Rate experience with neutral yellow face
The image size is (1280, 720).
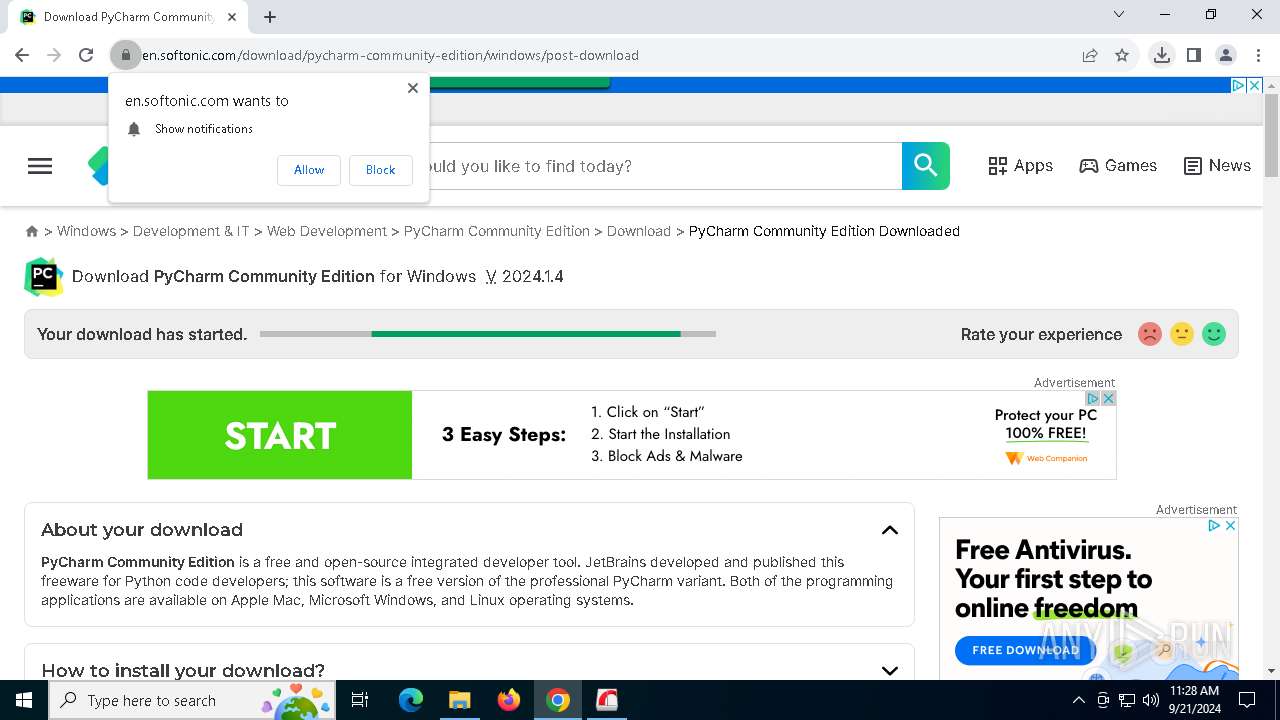[1182, 334]
